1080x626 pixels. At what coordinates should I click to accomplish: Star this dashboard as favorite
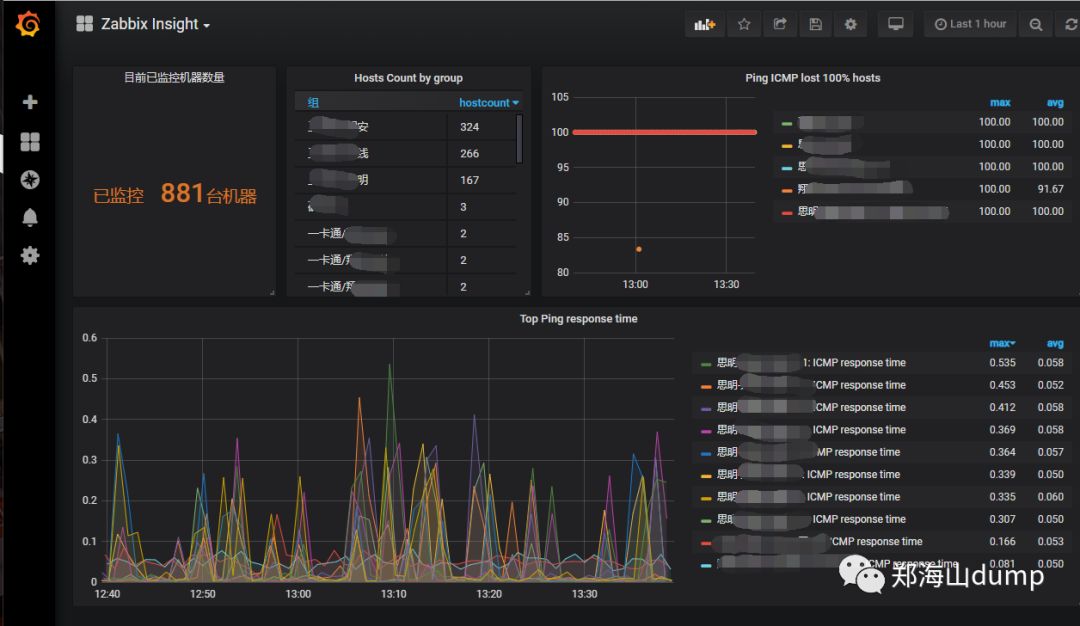click(x=744, y=24)
